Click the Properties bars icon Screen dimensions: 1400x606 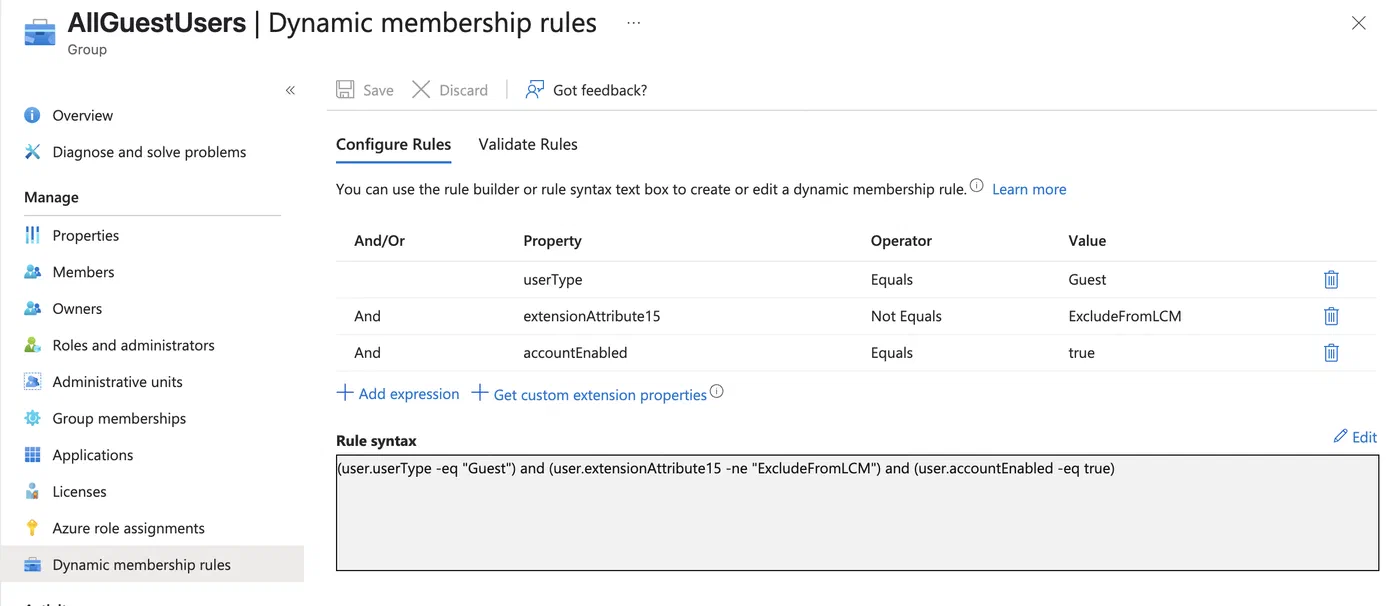[x=33, y=235]
